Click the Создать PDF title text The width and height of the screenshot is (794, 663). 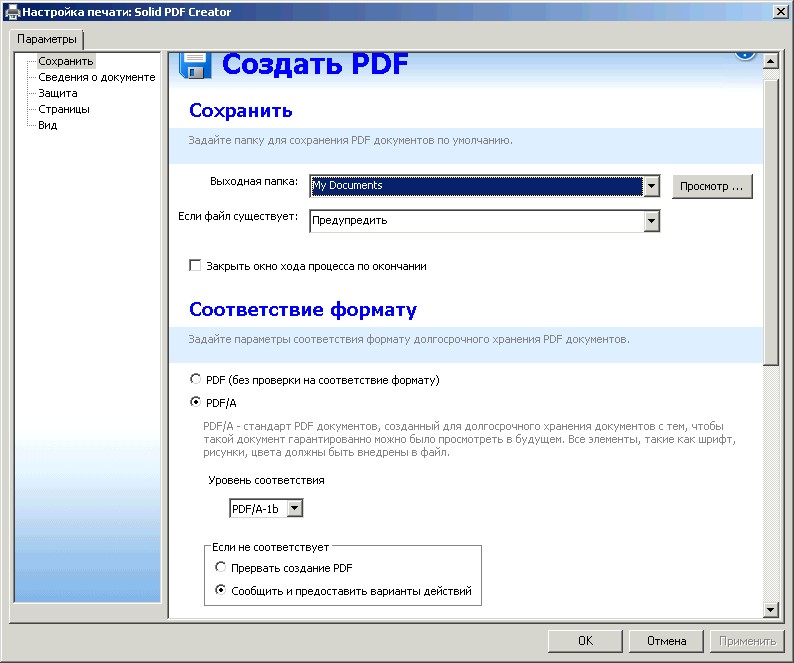315,65
